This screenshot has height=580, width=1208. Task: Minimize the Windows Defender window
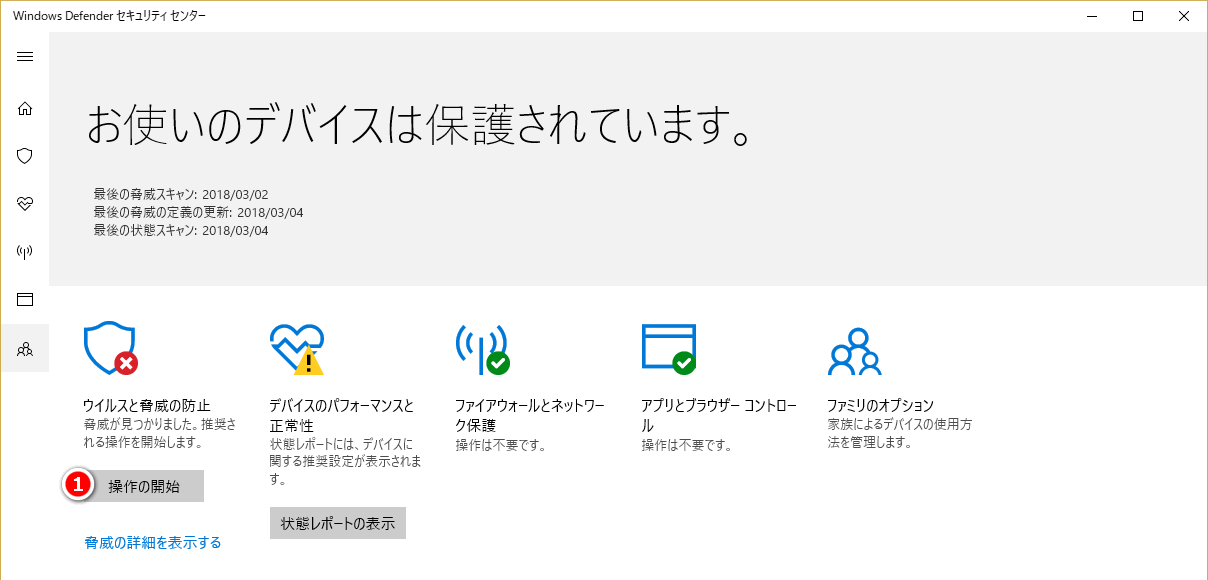[1091, 16]
